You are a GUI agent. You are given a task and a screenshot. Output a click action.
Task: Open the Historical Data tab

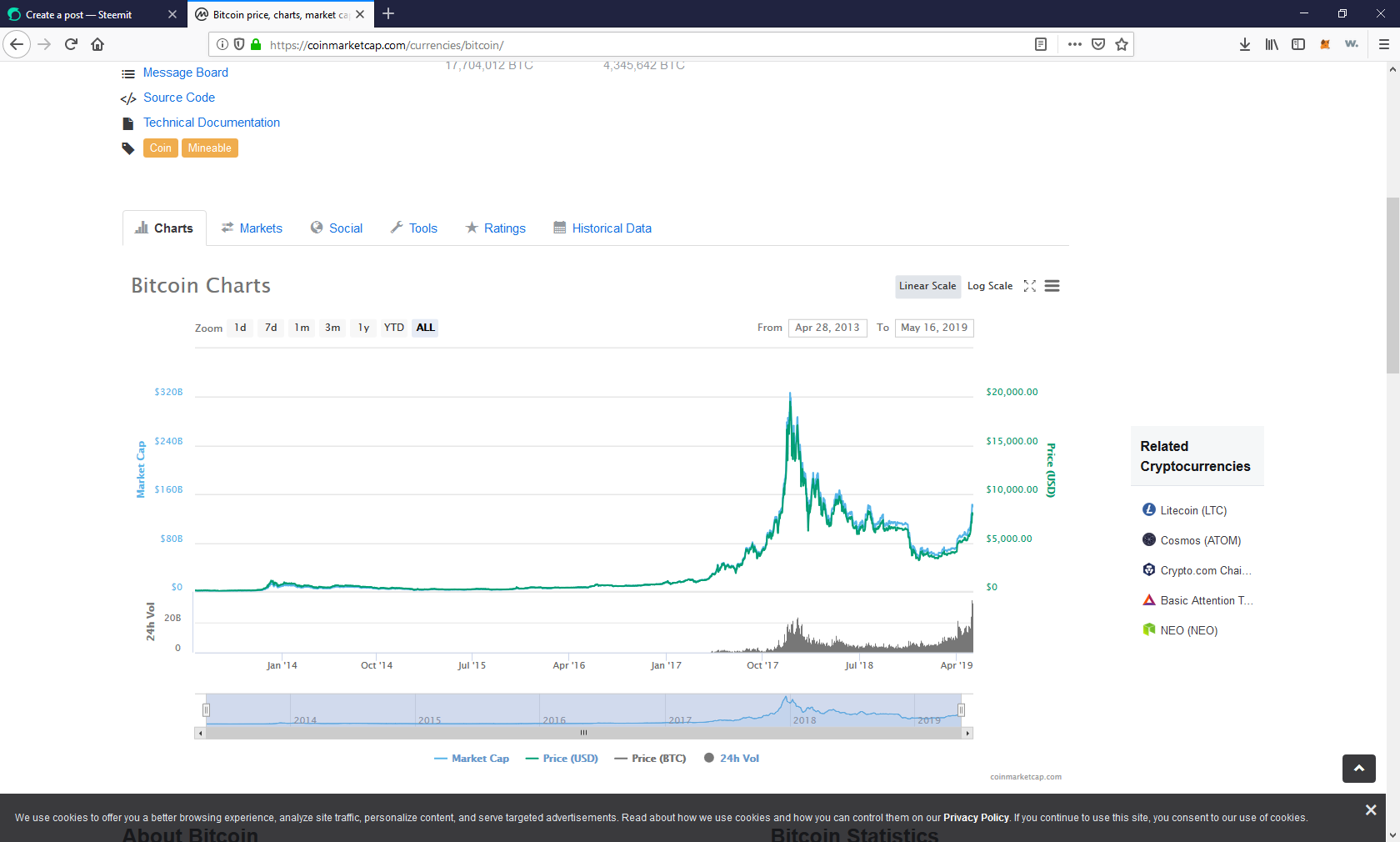coord(602,228)
